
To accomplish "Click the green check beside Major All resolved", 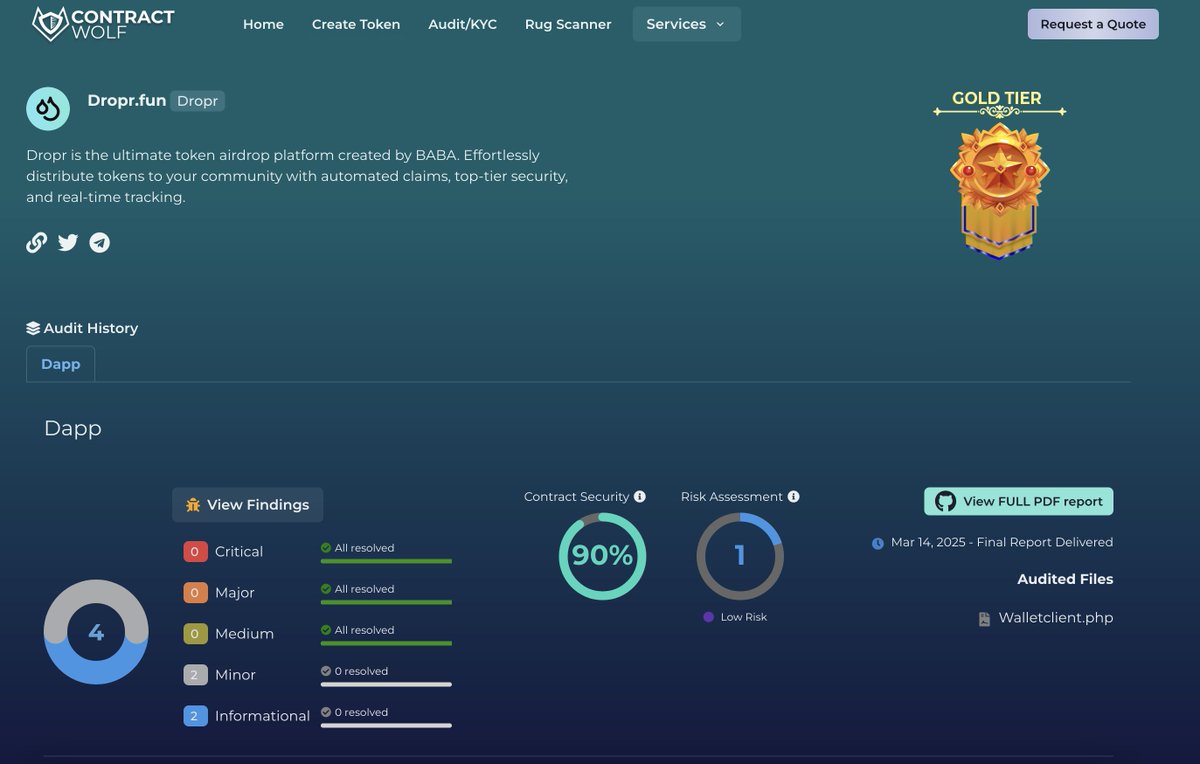I will [326, 589].
